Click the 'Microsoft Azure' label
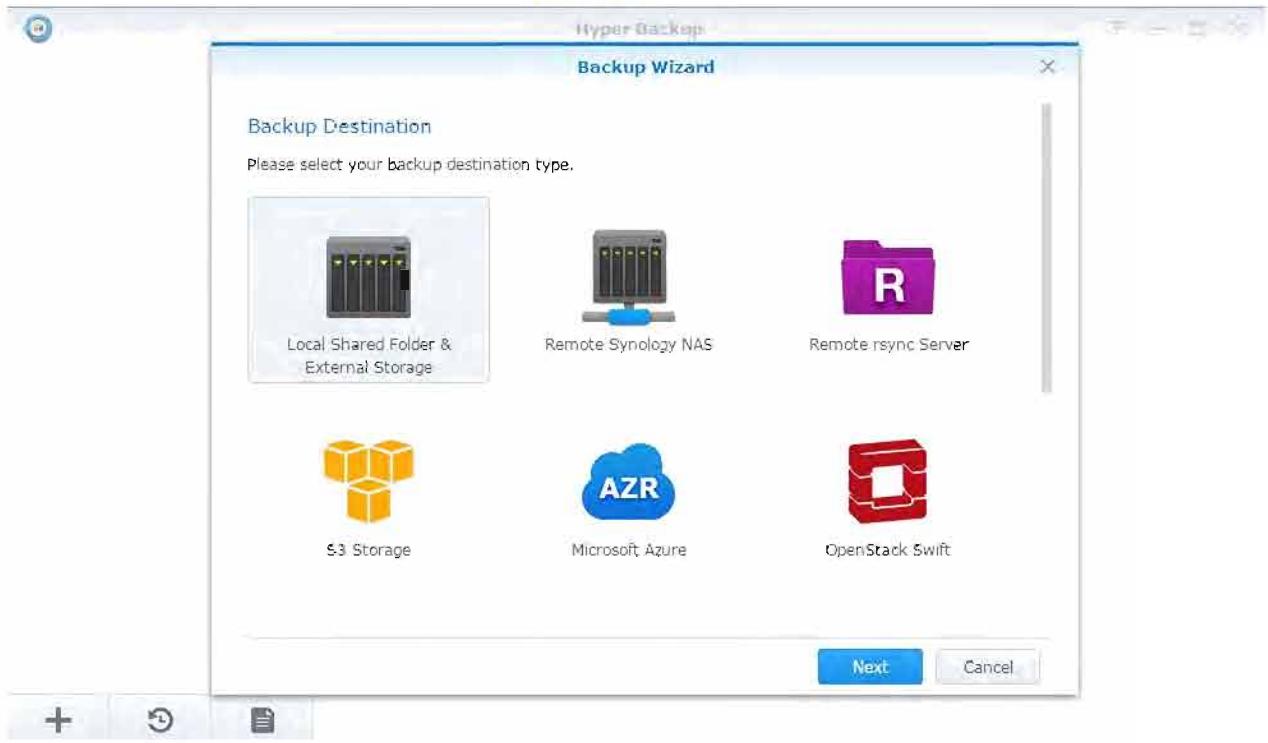Viewport: 1268px width, 743px height. coord(628,550)
